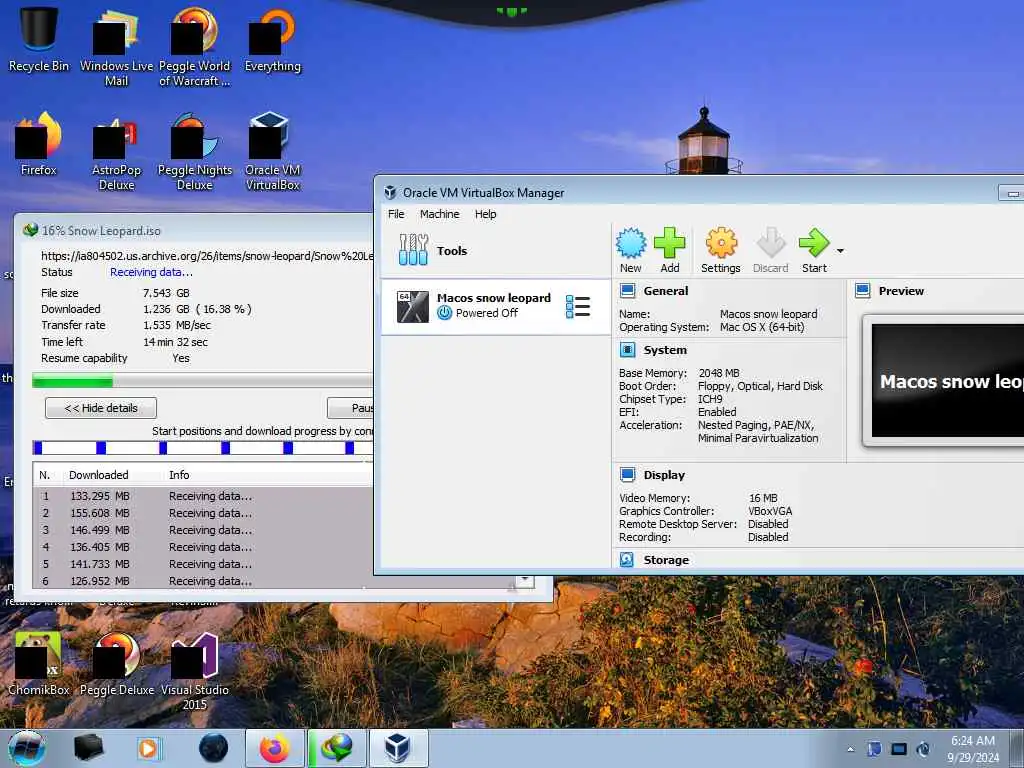Select the Visual Studio 2015 desktop shortcut
The height and width of the screenshot is (768, 1024).
(195, 671)
